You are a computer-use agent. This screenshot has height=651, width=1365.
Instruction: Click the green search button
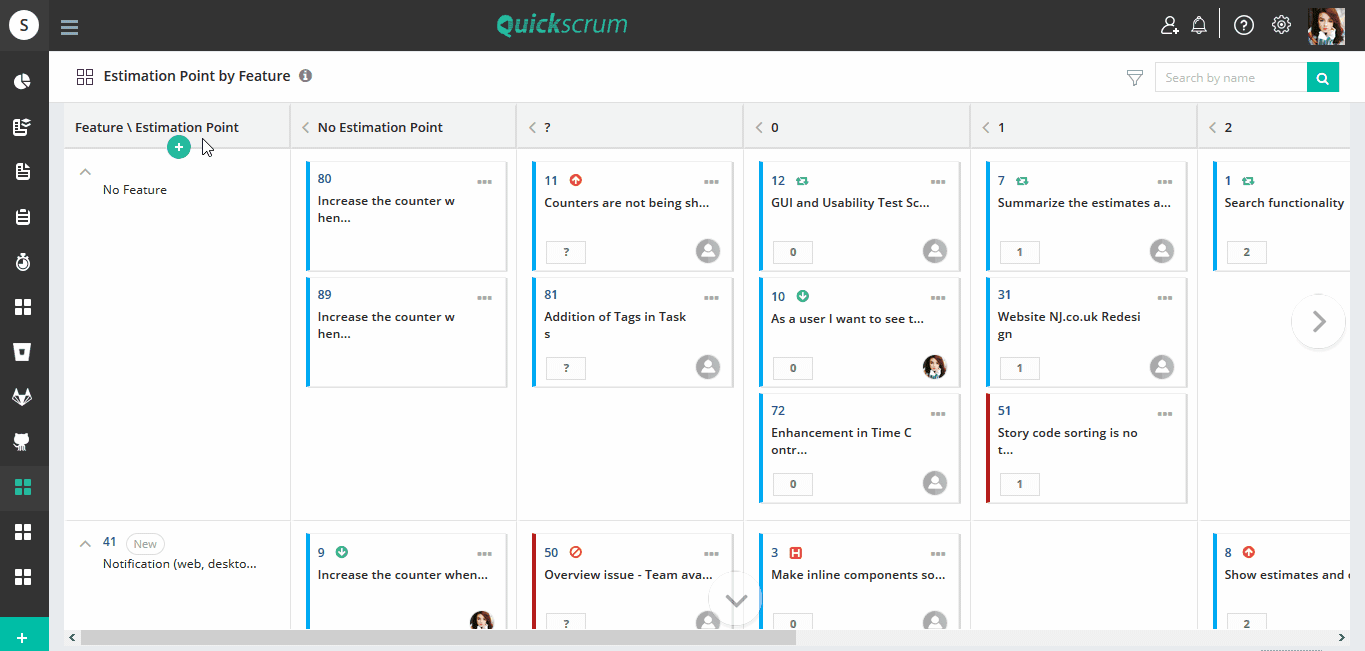pos(1322,77)
